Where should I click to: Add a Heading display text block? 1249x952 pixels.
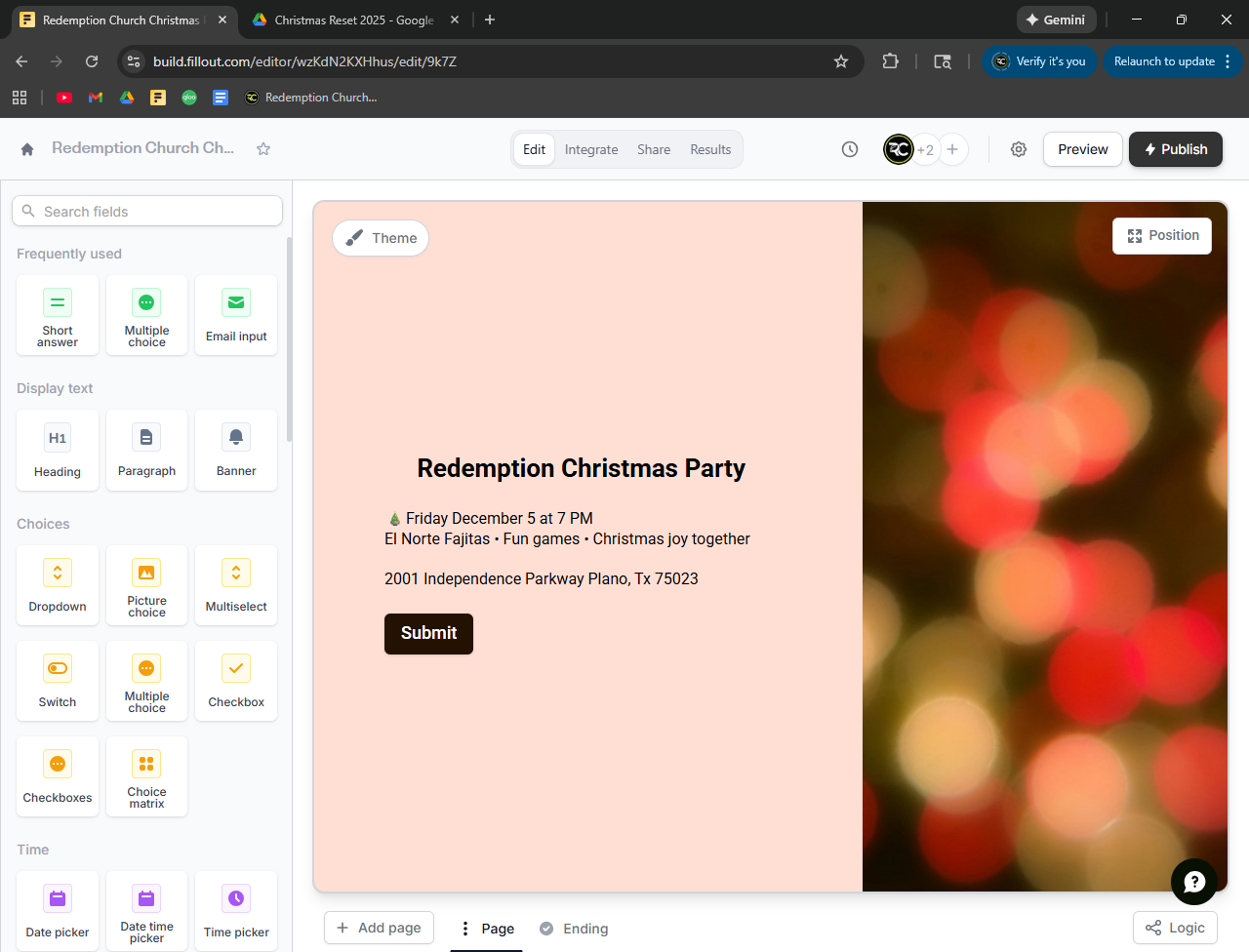pos(58,450)
